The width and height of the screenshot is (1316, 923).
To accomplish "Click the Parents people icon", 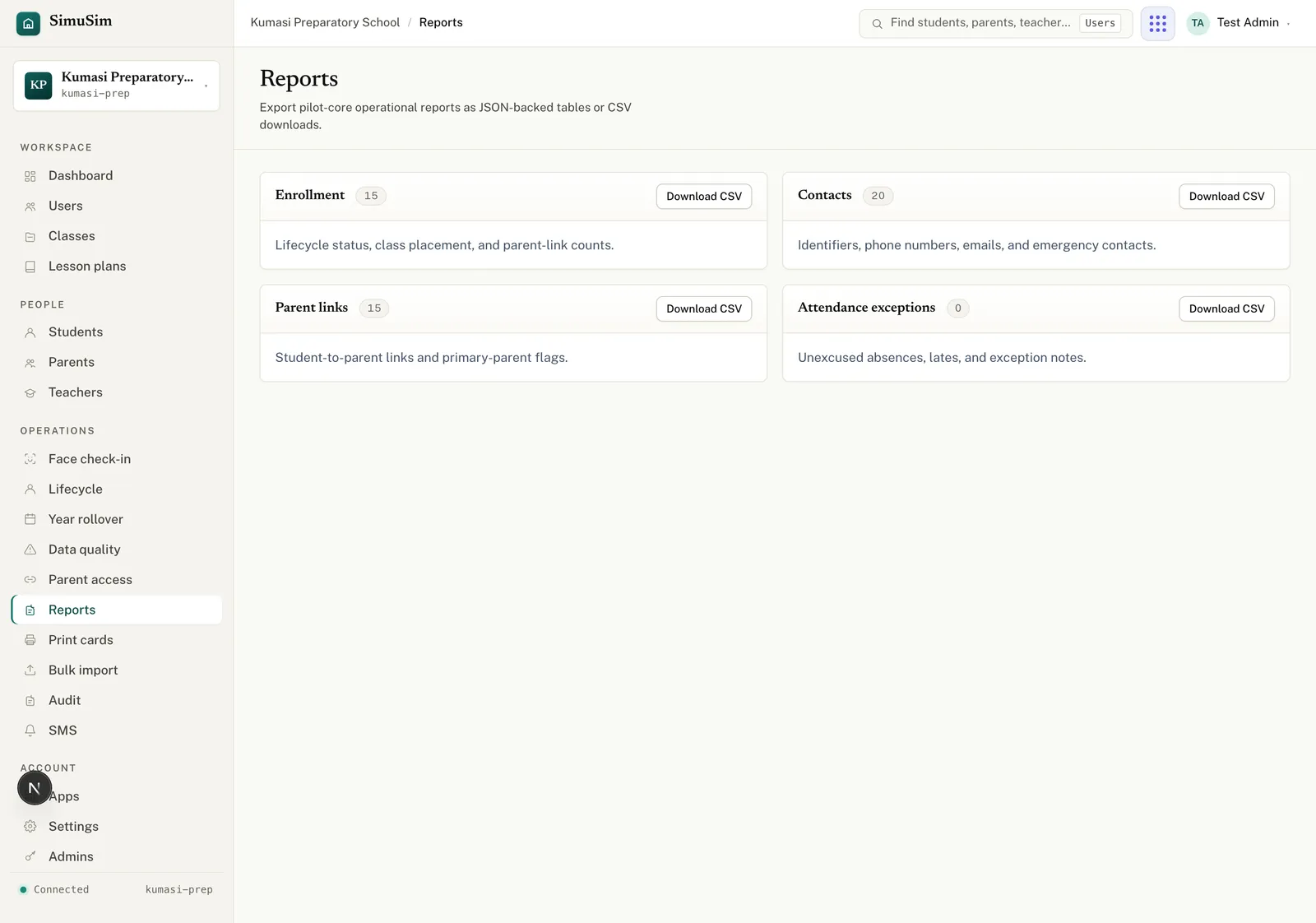I will click(30, 363).
